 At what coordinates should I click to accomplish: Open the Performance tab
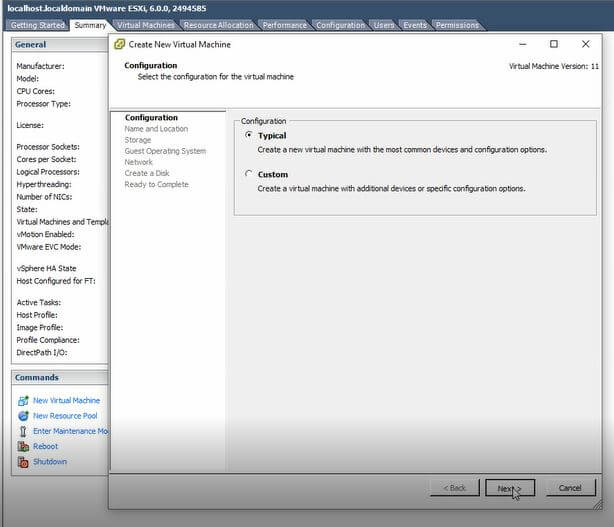[285, 25]
